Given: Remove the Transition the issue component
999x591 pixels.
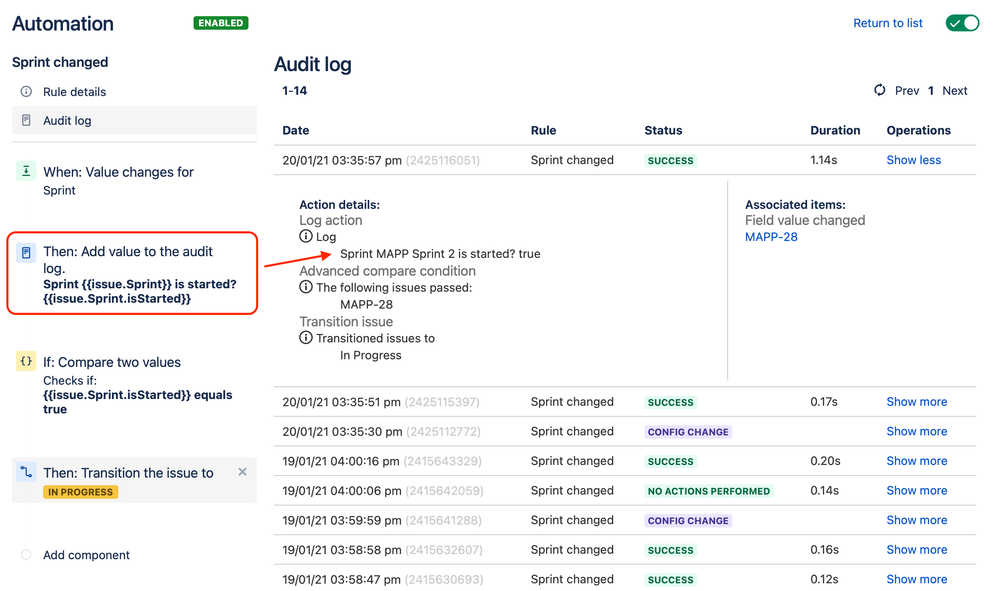Looking at the screenshot, I should click(242, 472).
